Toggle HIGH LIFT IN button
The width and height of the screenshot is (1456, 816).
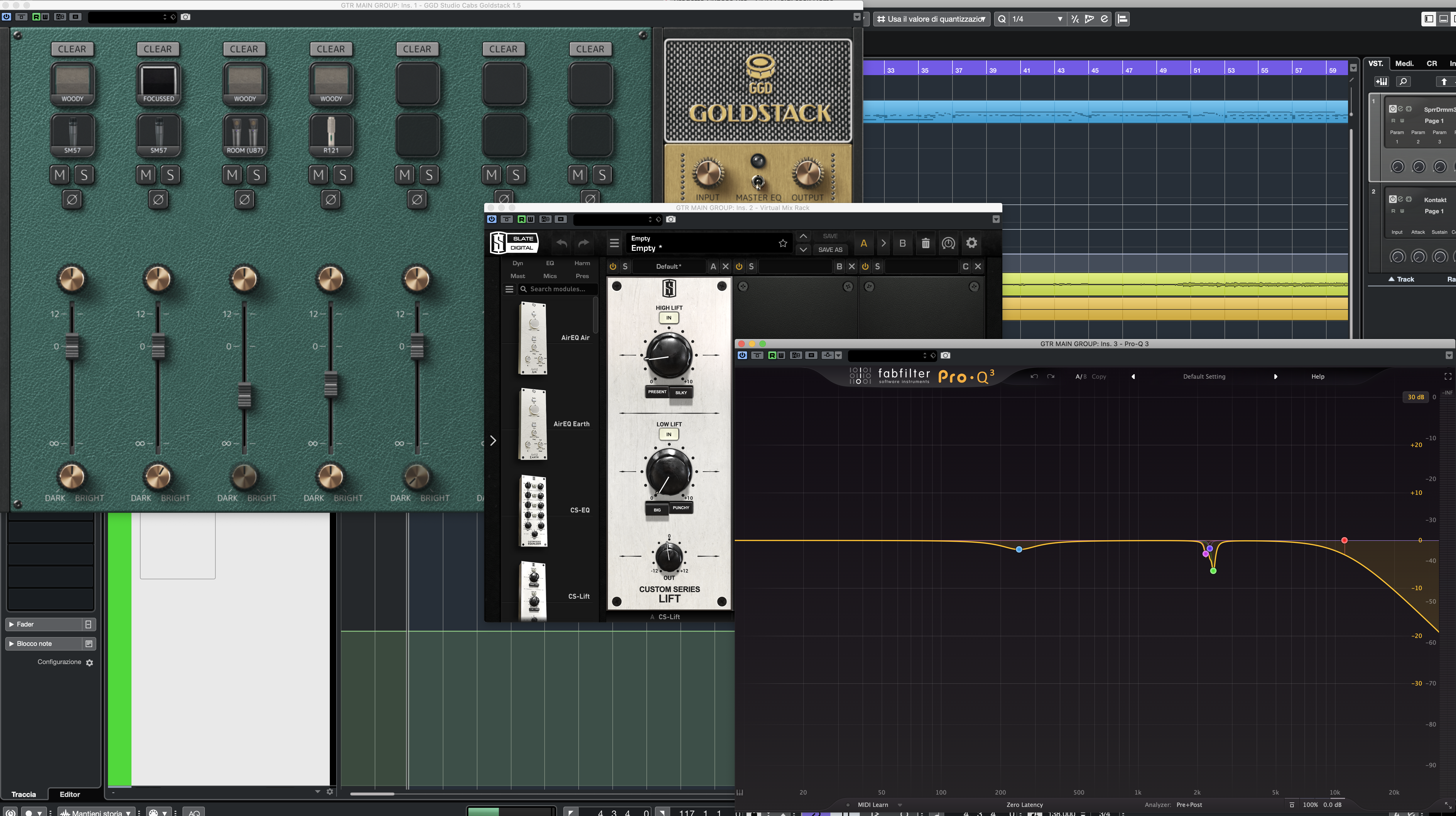click(x=669, y=318)
